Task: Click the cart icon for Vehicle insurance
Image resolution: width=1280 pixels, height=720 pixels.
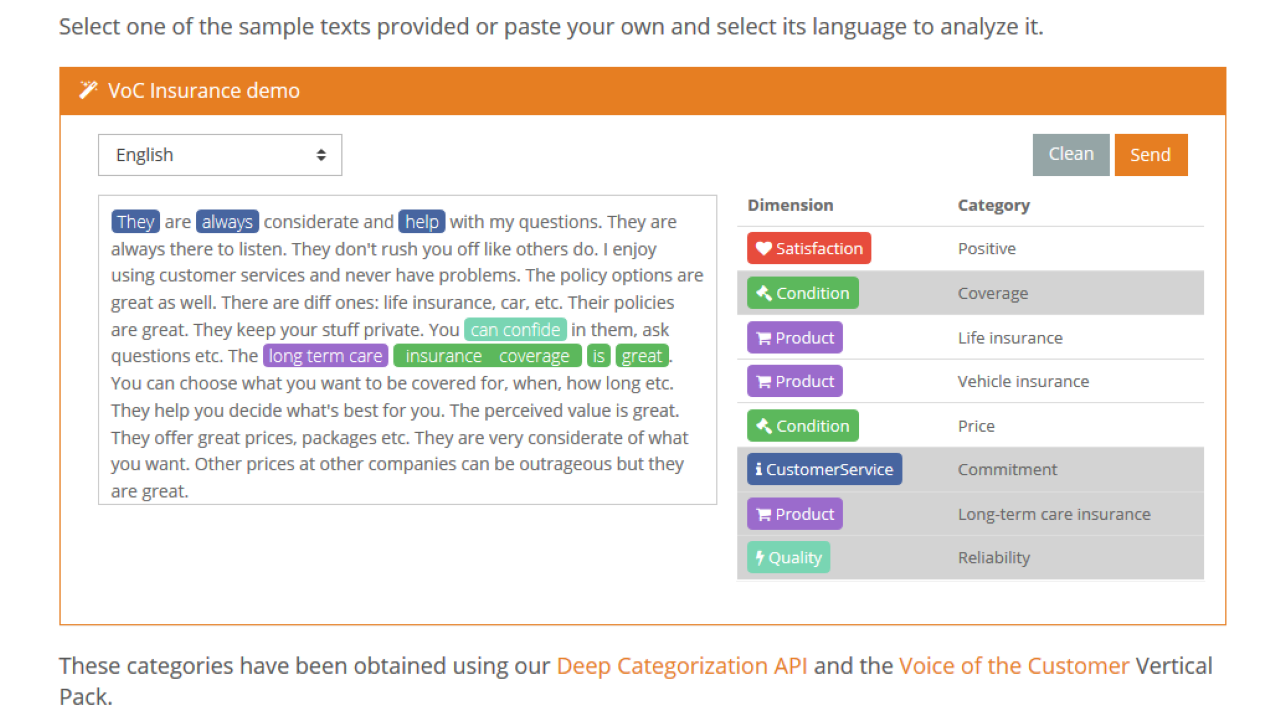Action: click(764, 382)
